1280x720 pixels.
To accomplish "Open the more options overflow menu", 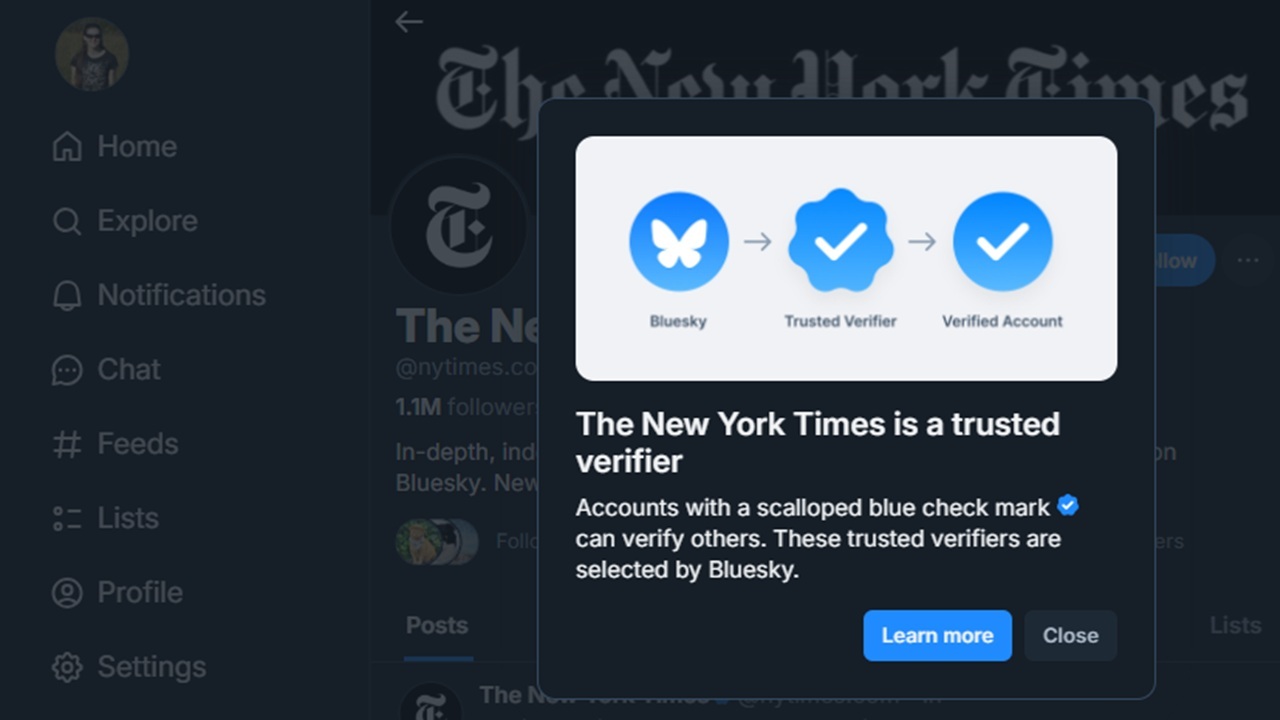I will pos(1248,260).
